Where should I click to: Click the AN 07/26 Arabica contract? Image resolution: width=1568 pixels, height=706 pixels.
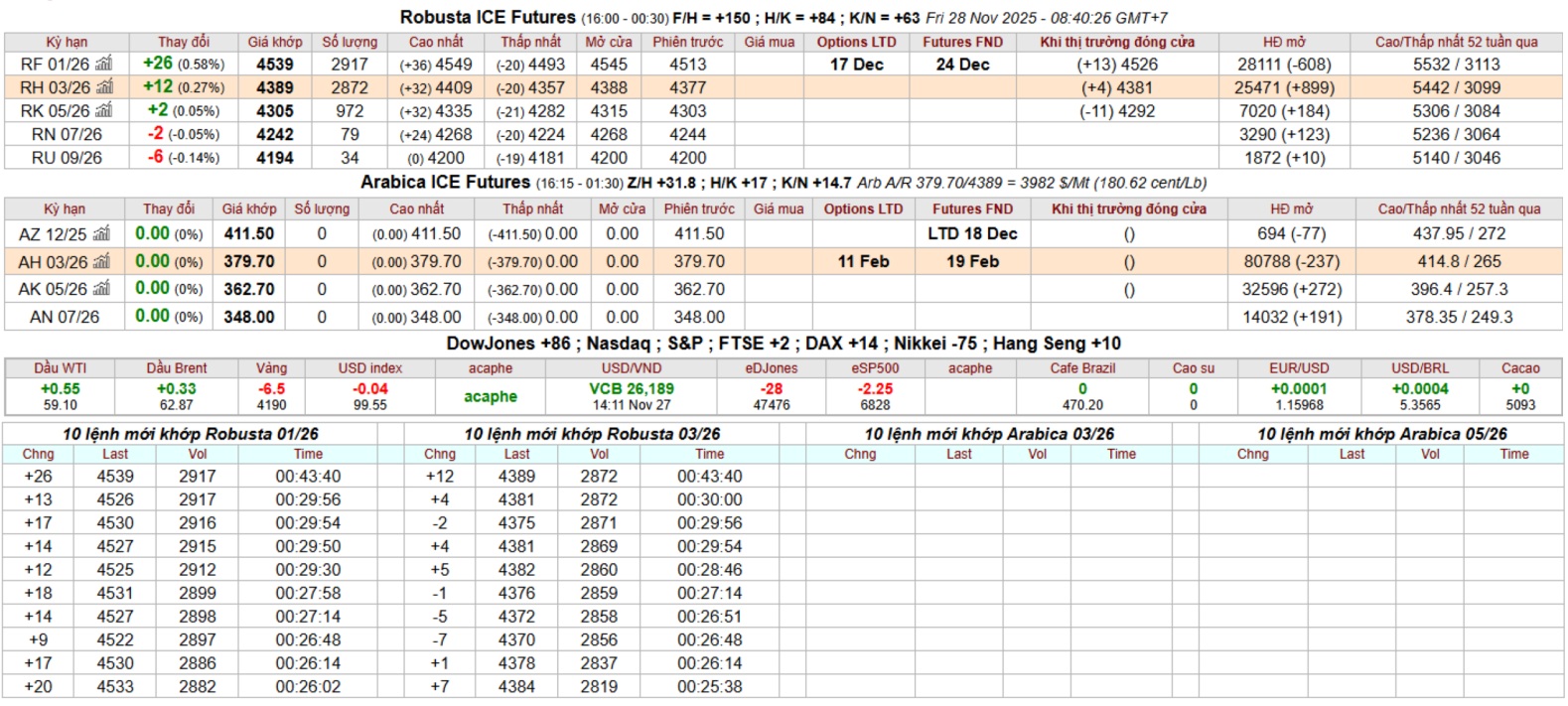65,317
